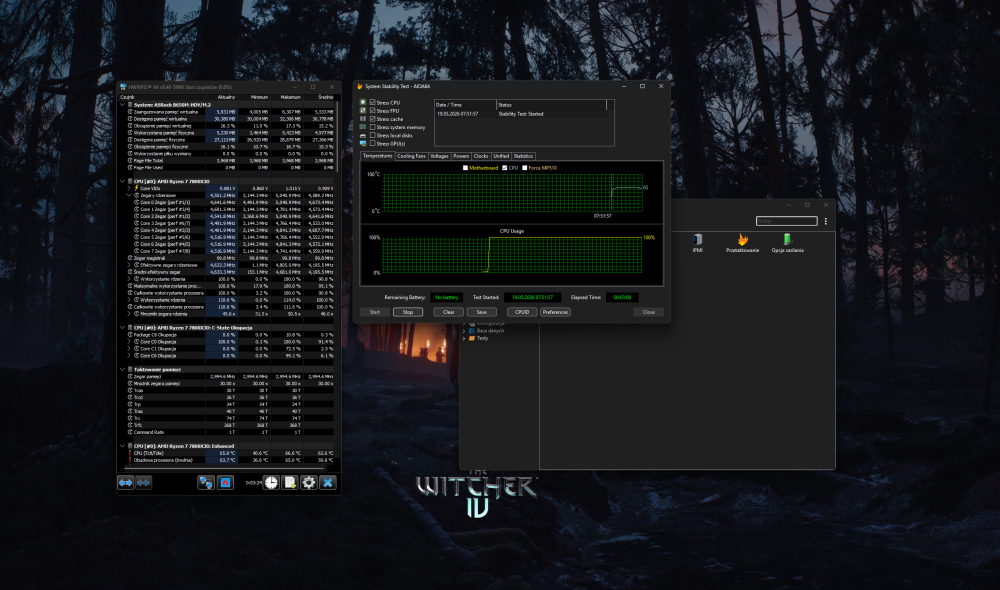Screen dimensions: 1000x590
Task: Collapse the CPU Ryzen C-State Okupacja section
Action: tap(122, 328)
